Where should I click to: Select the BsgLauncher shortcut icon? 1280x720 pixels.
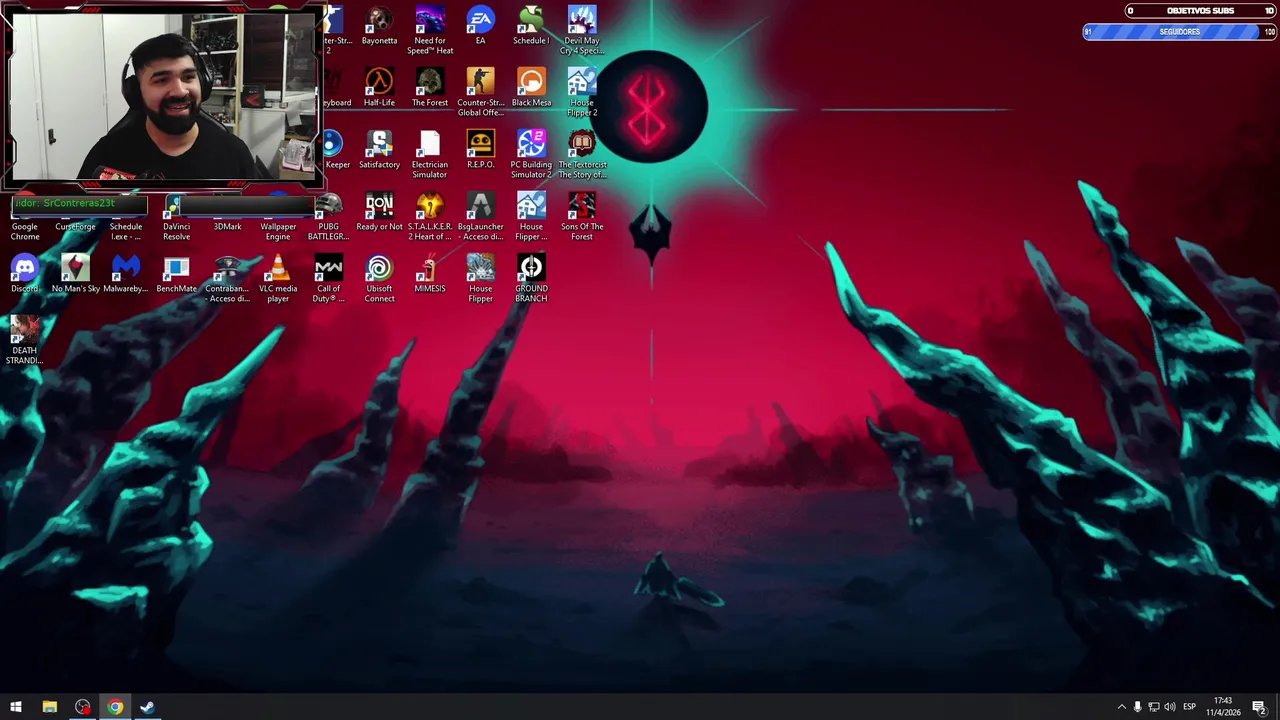point(480,216)
